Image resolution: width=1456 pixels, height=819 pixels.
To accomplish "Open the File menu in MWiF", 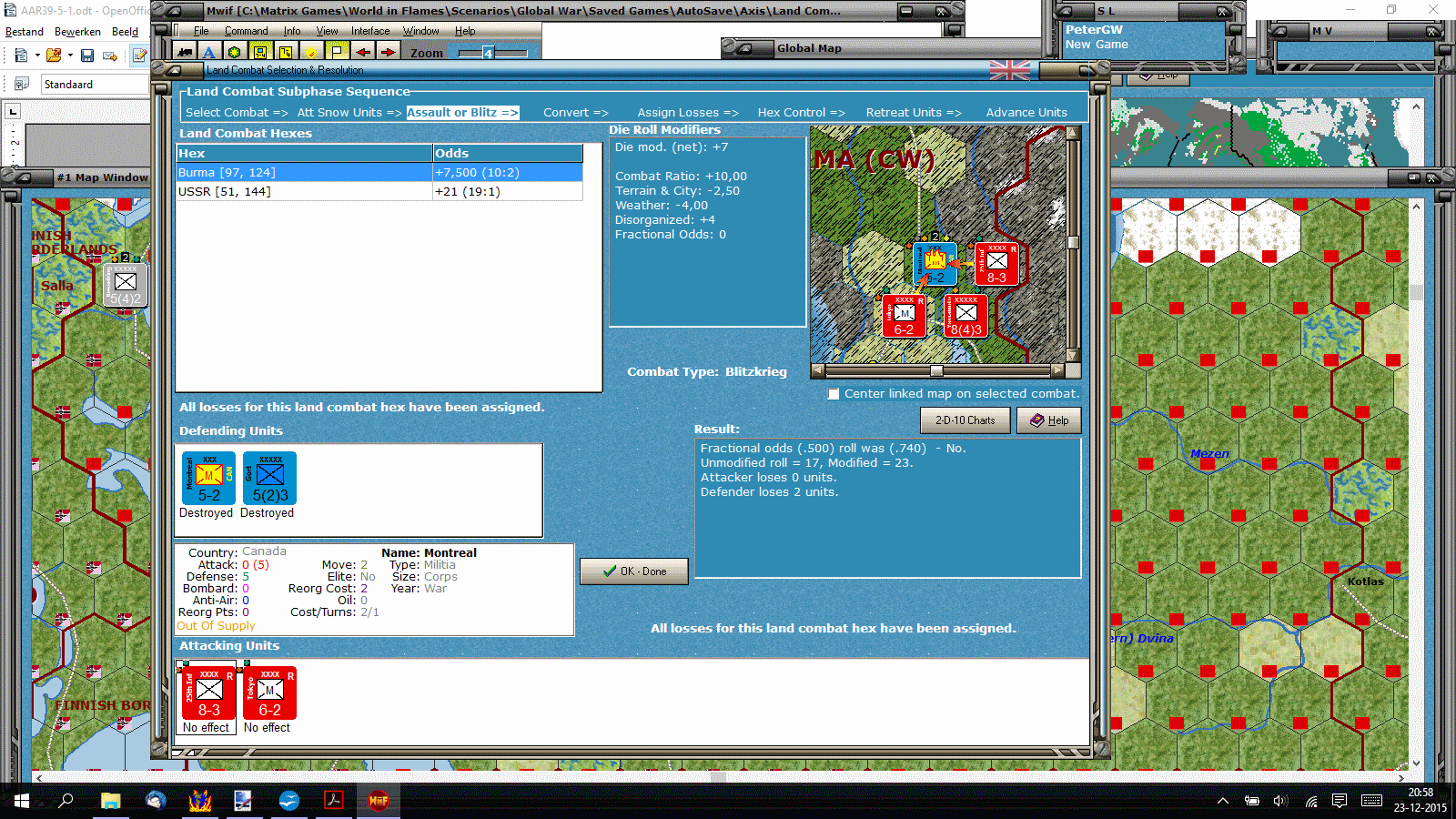I will 201,31.
